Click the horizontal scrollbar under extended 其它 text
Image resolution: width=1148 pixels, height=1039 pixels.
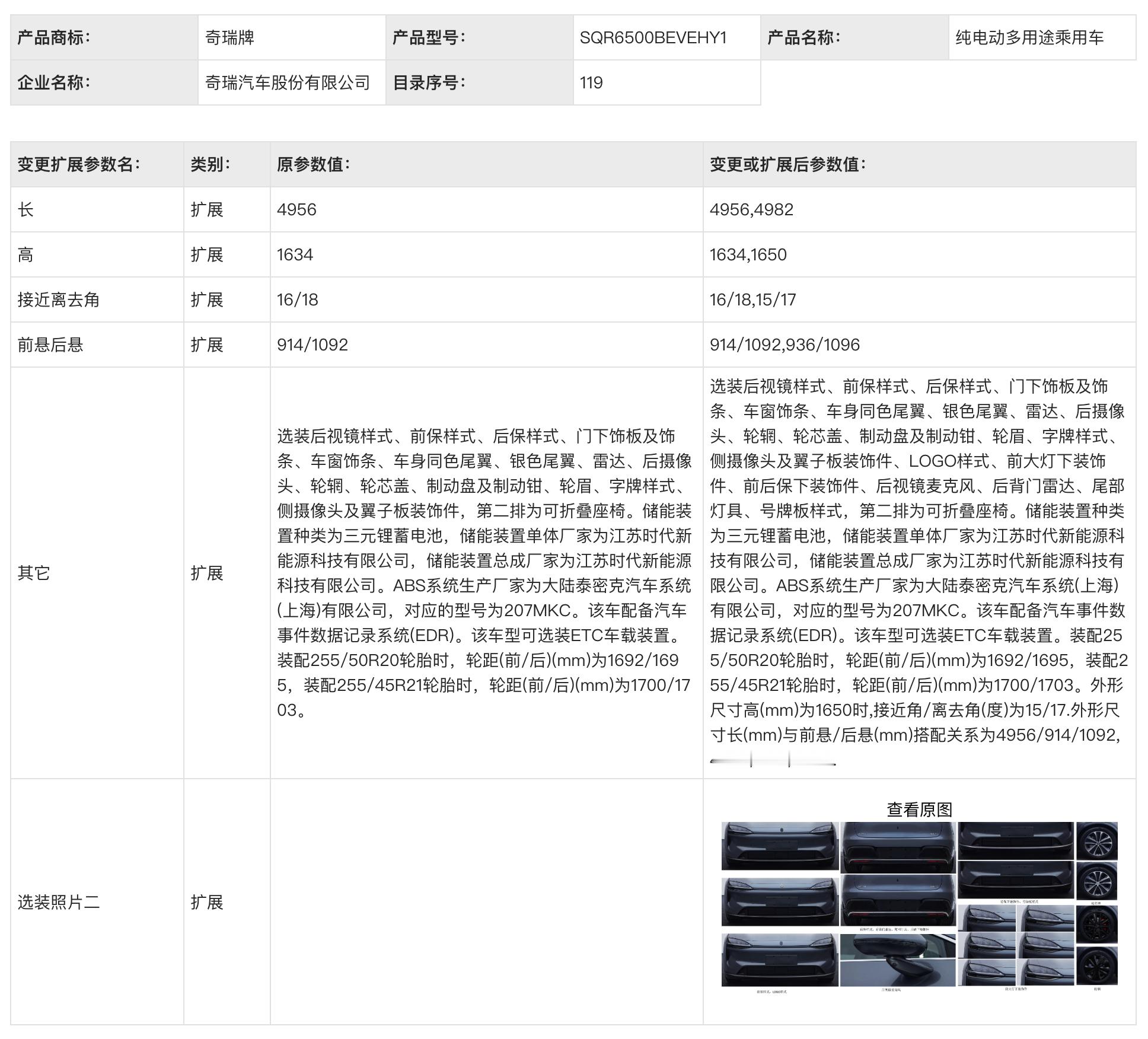point(773,760)
